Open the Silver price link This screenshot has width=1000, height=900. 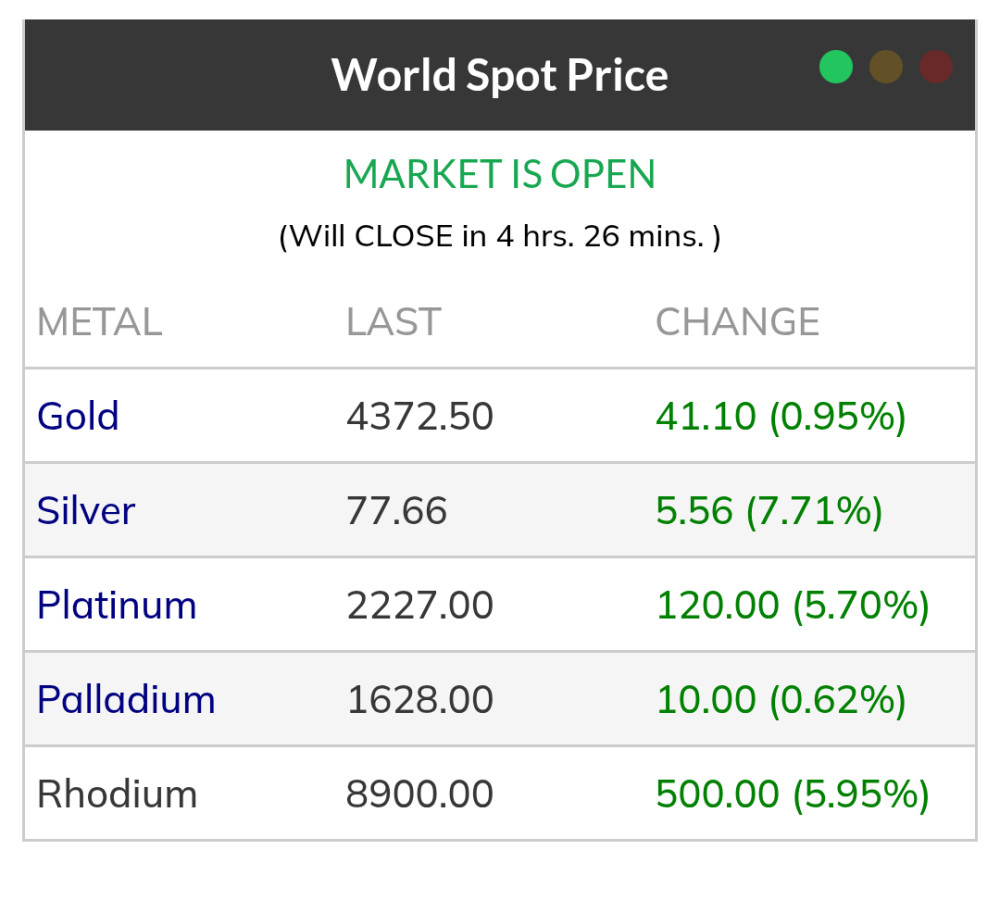coord(86,511)
